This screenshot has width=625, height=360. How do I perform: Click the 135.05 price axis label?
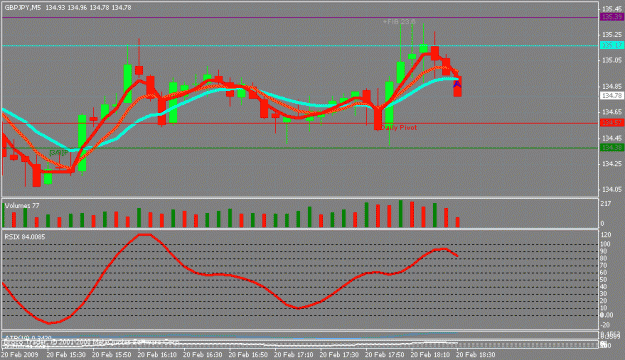coord(612,60)
